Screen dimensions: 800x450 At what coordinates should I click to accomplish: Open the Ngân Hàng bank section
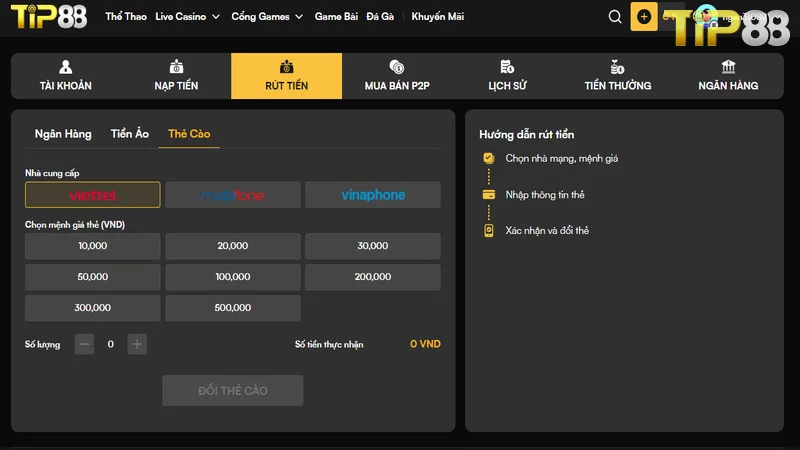pyautogui.click(x=728, y=76)
